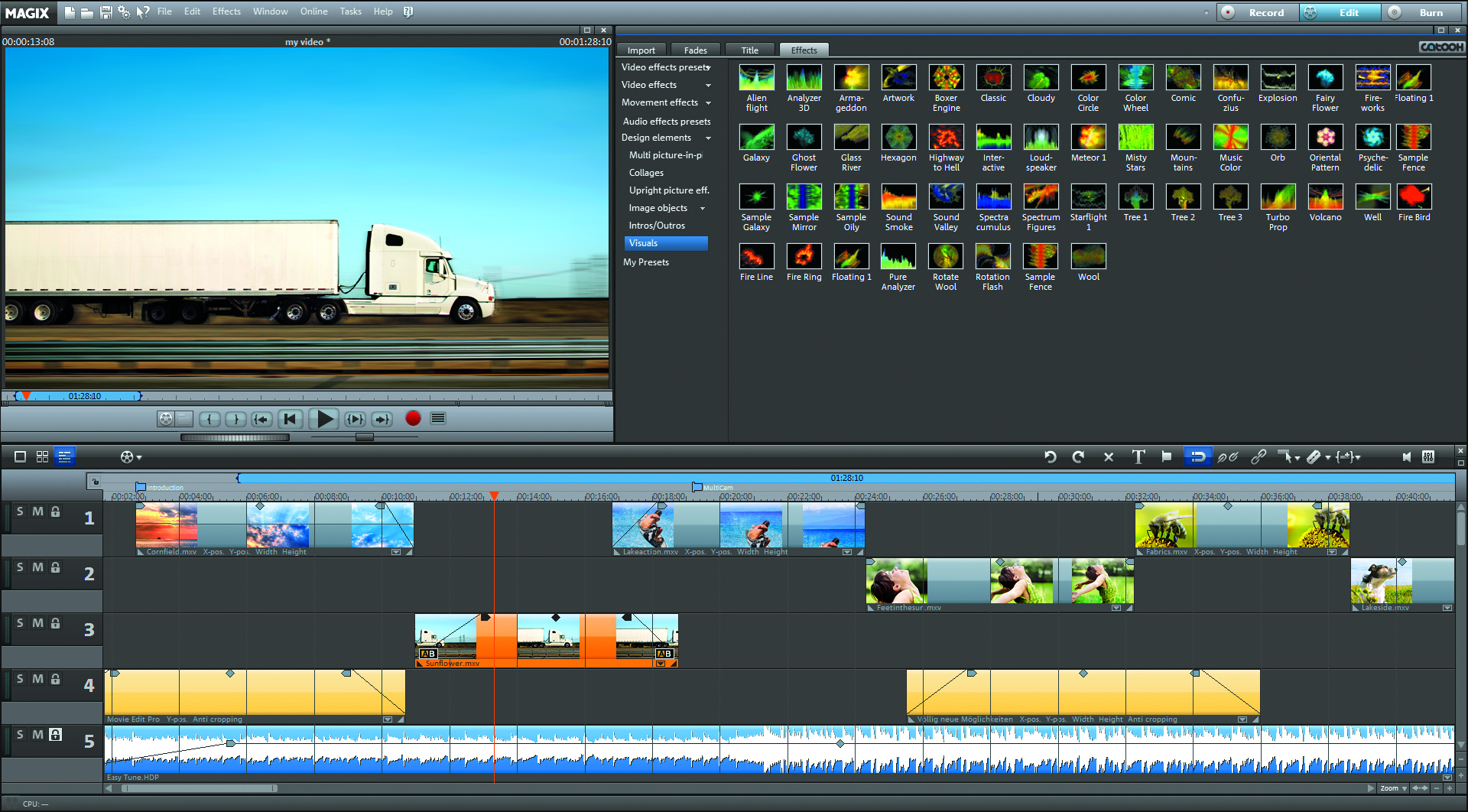This screenshot has height=812, width=1468.
Task: Open Intros/Outros category
Action: pyautogui.click(x=657, y=226)
